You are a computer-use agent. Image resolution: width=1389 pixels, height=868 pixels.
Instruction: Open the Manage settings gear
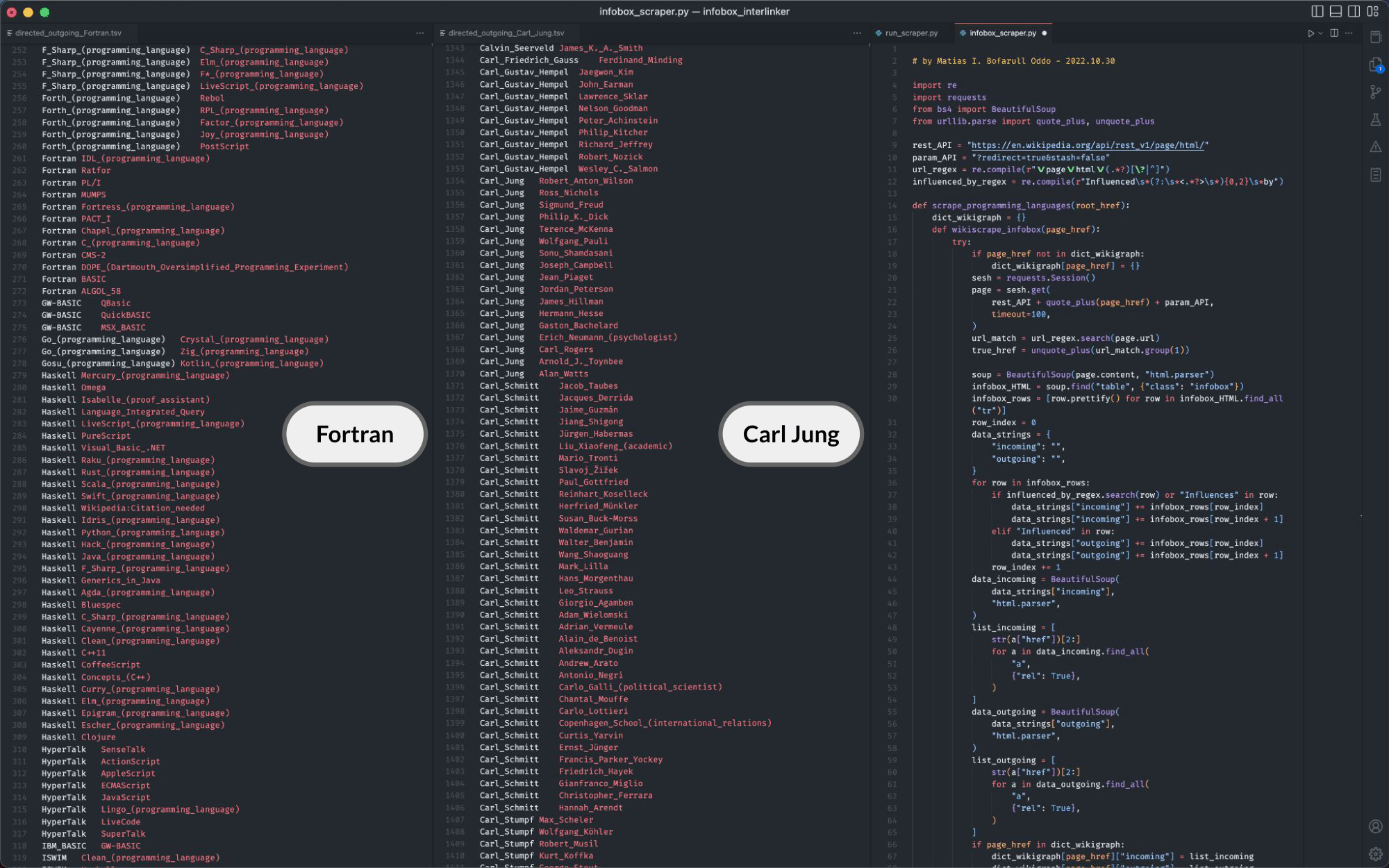tap(1376, 854)
